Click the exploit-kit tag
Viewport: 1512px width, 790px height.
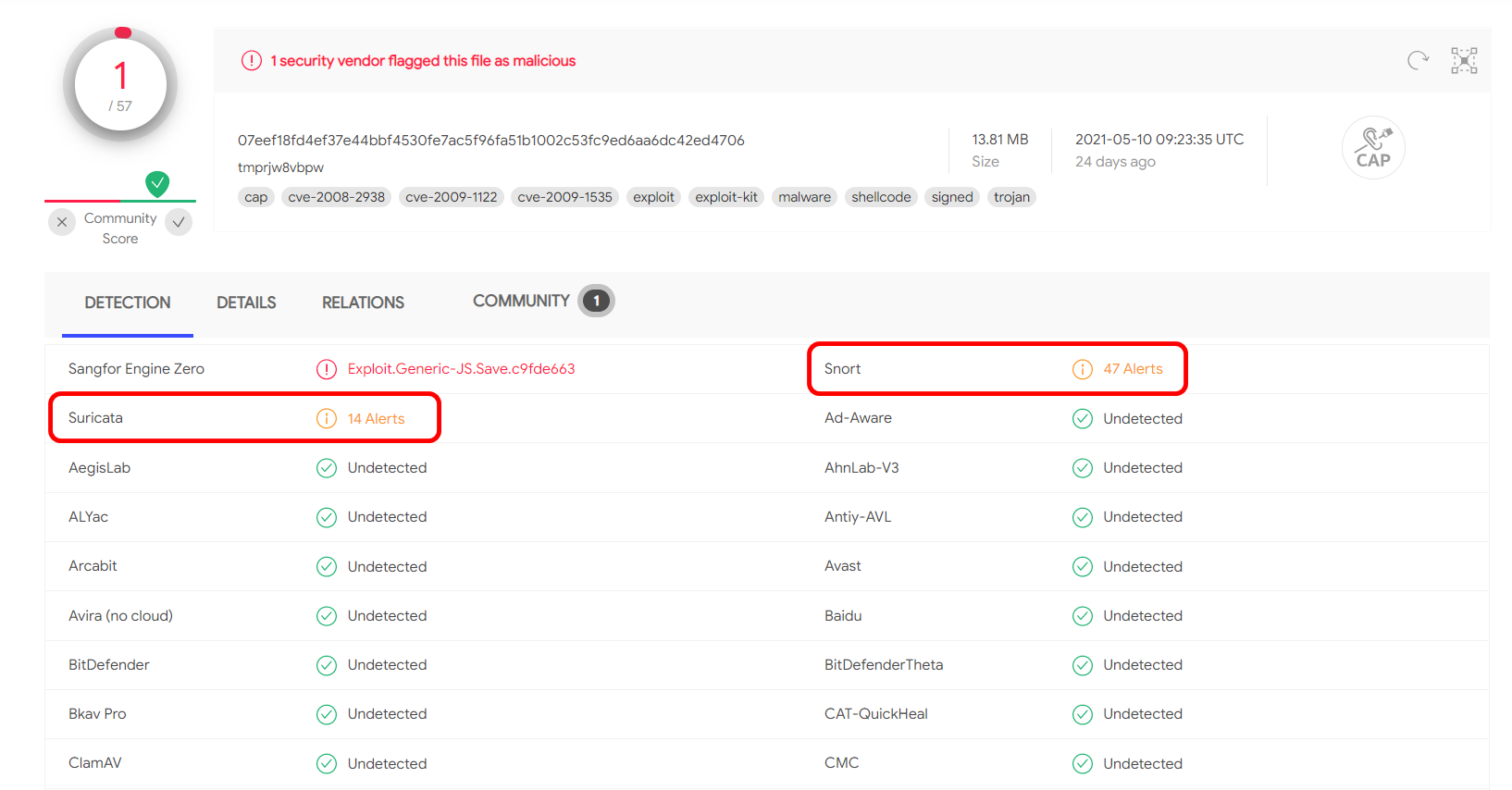[x=725, y=197]
